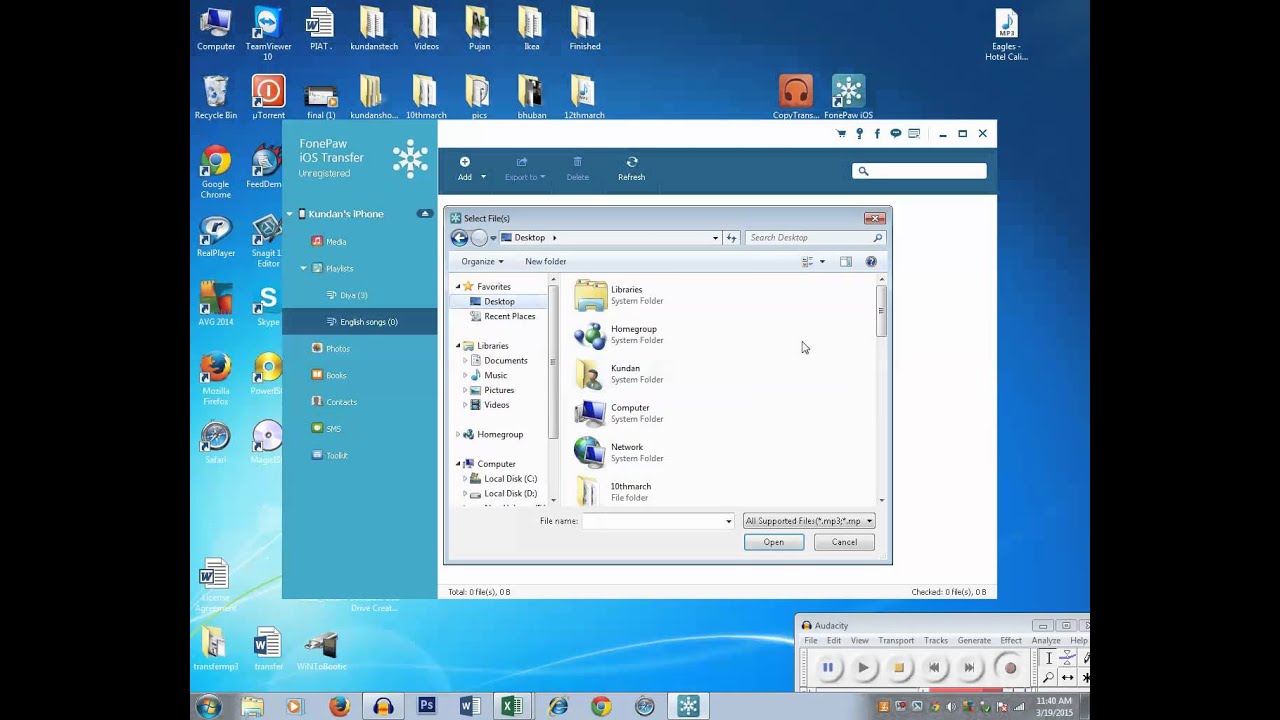This screenshot has width=1280, height=720.
Task: Click the Stop button in Audacity
Action: [898, 668]
